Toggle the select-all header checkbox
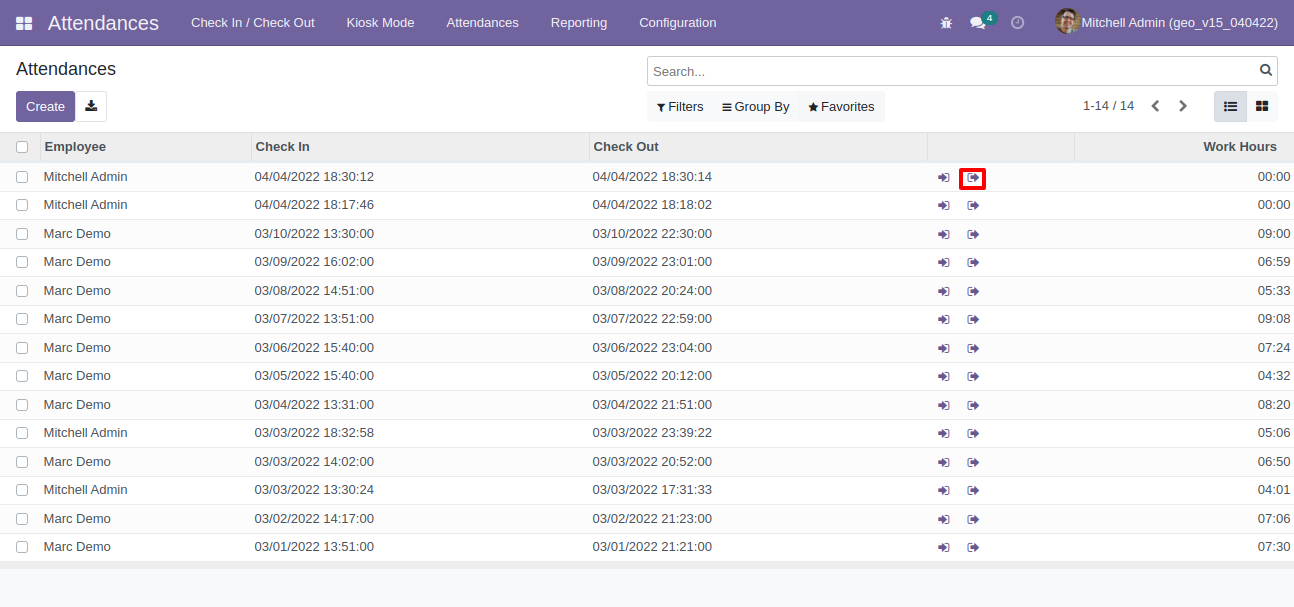The width and height of the screenshot is (1294, 607). tap(22, 147)
